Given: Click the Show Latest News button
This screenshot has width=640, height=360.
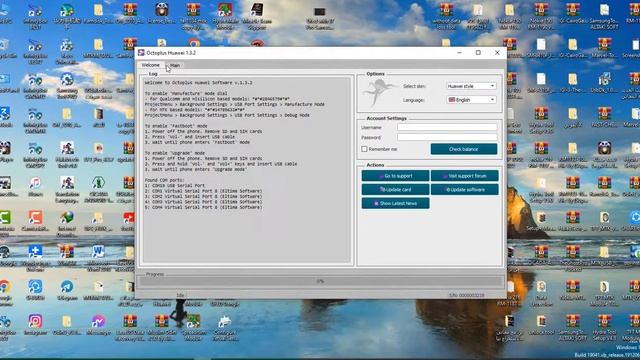Looking at the screenshot, I should coord(395,203).
